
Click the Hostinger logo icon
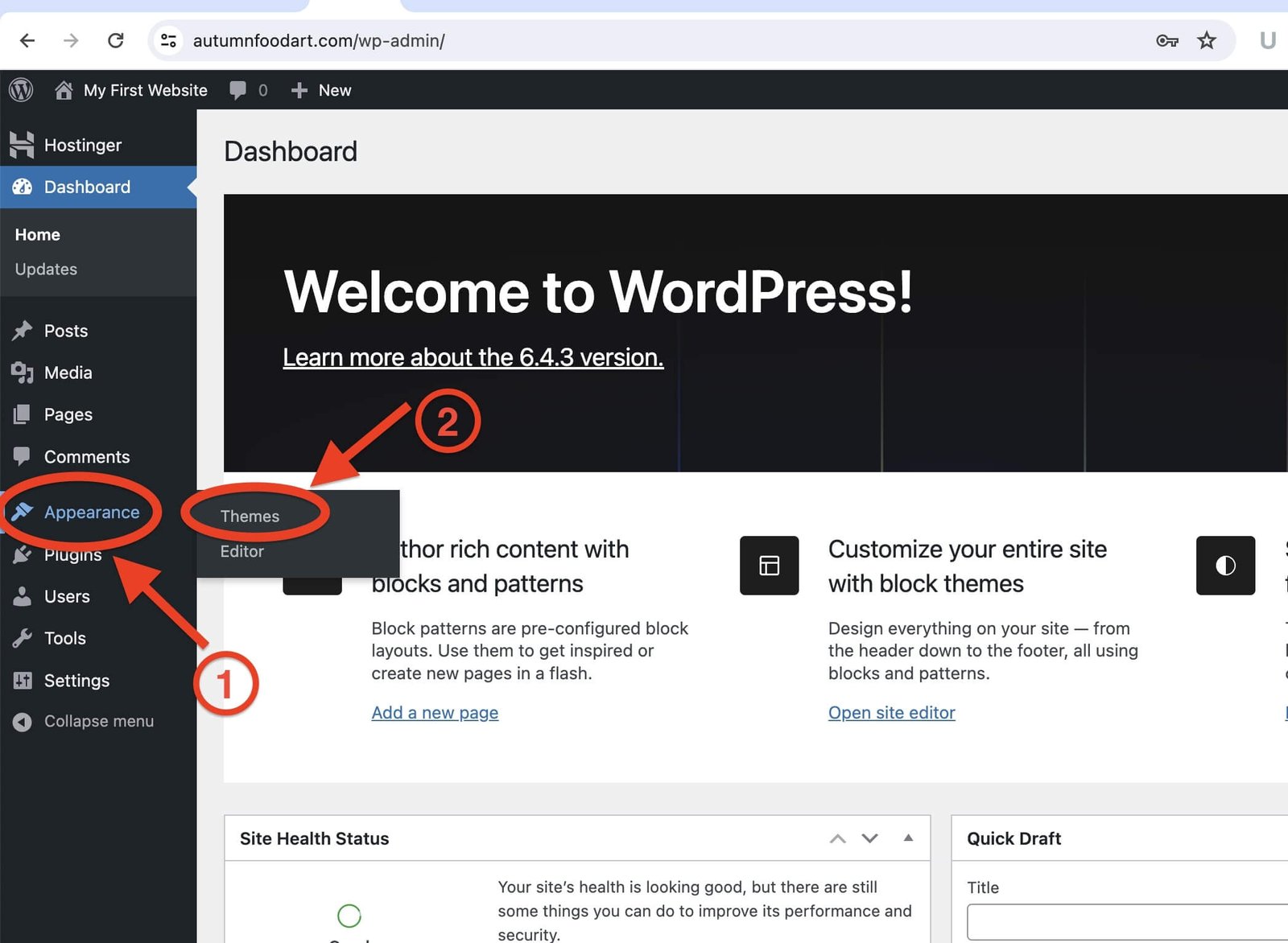click(x=22, y=145)
